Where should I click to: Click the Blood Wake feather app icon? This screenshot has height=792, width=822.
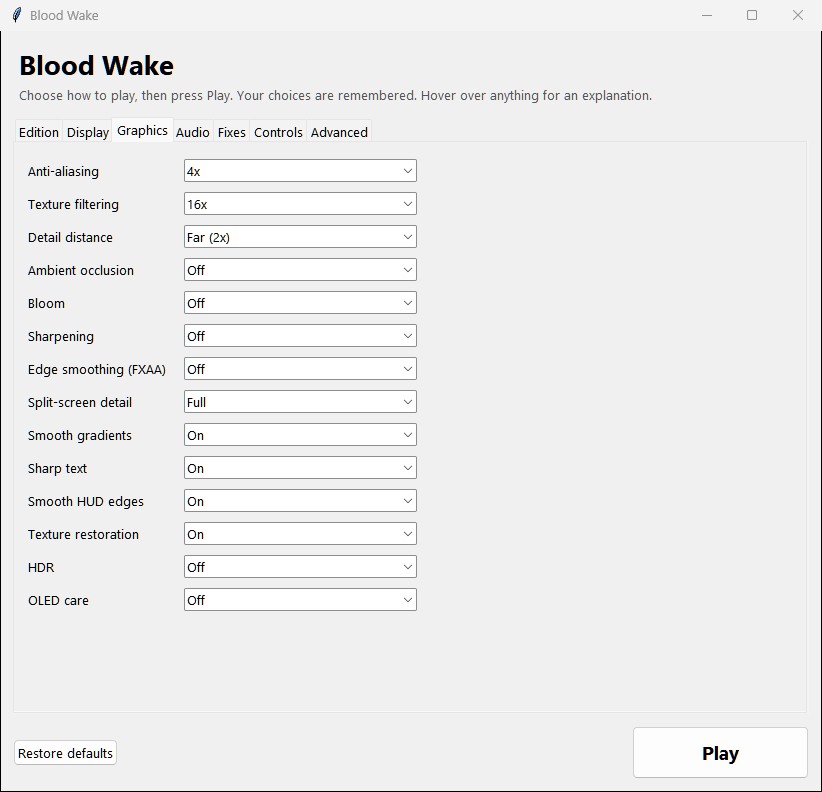tap(17, 15)
